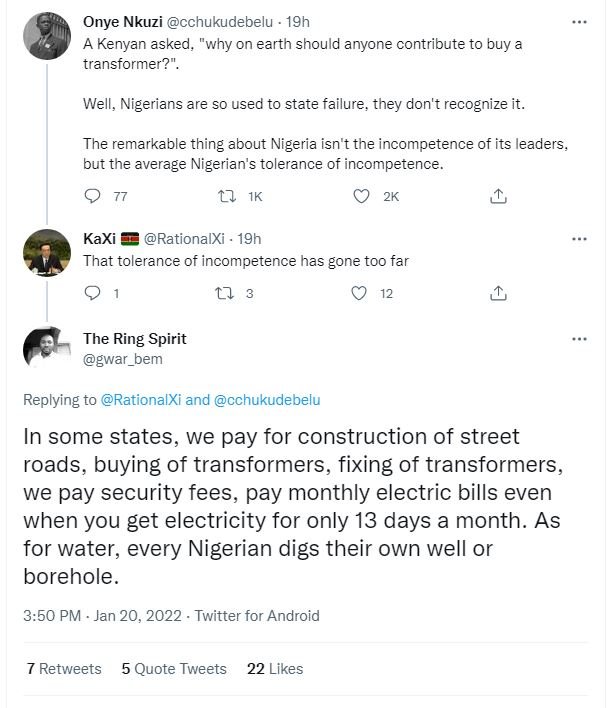Expand more menu on The Ring Spirit's tweet
This screenshot has width=613, height=708.
(578, 338)
